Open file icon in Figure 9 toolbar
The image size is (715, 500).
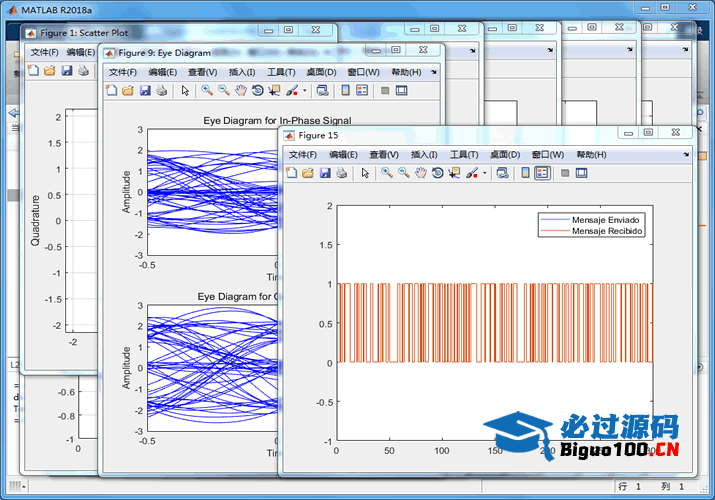click(x=128, y=91)
